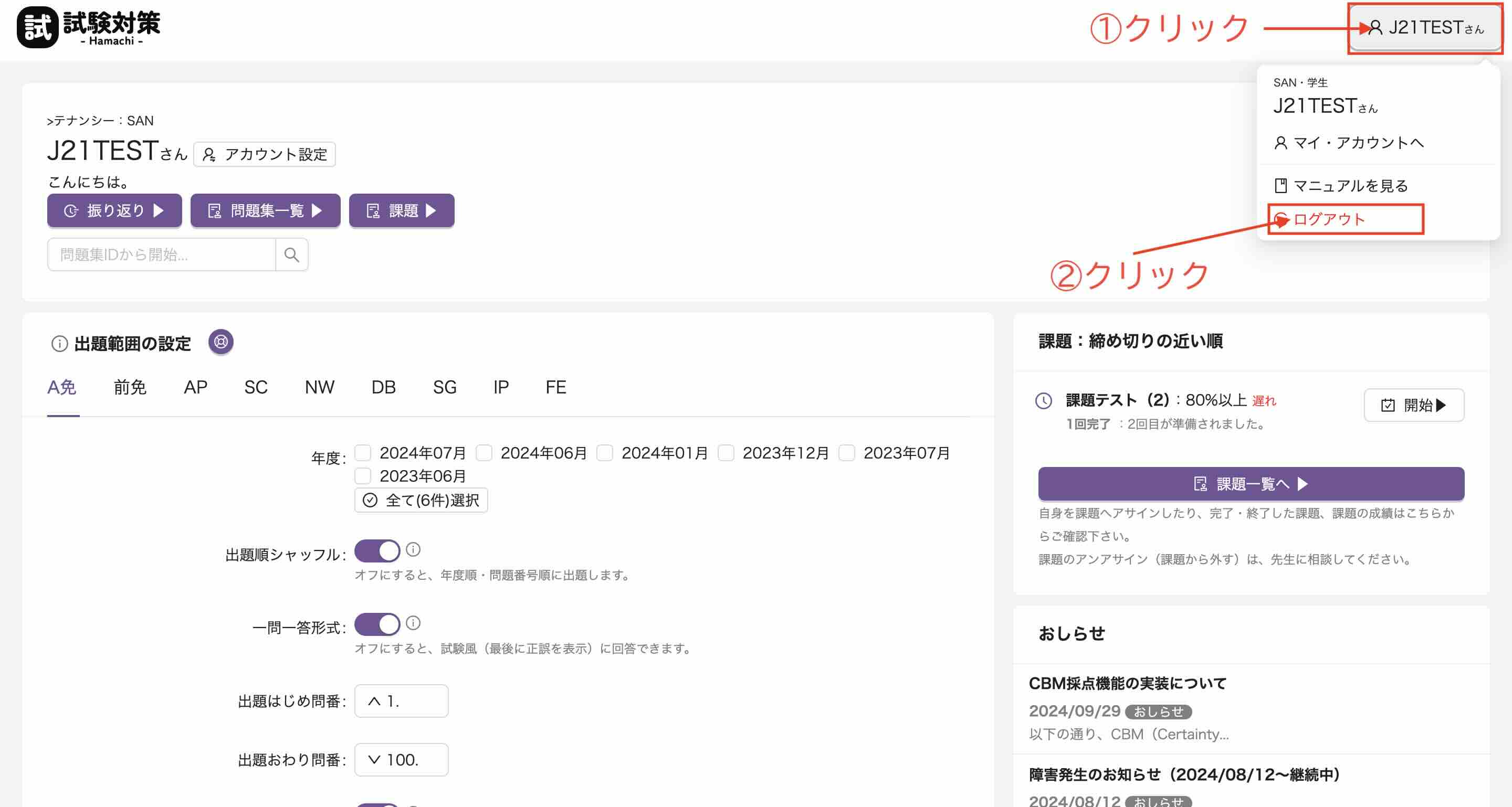Click info icon next to 一問一答形式 toggle

coord(413,623)
